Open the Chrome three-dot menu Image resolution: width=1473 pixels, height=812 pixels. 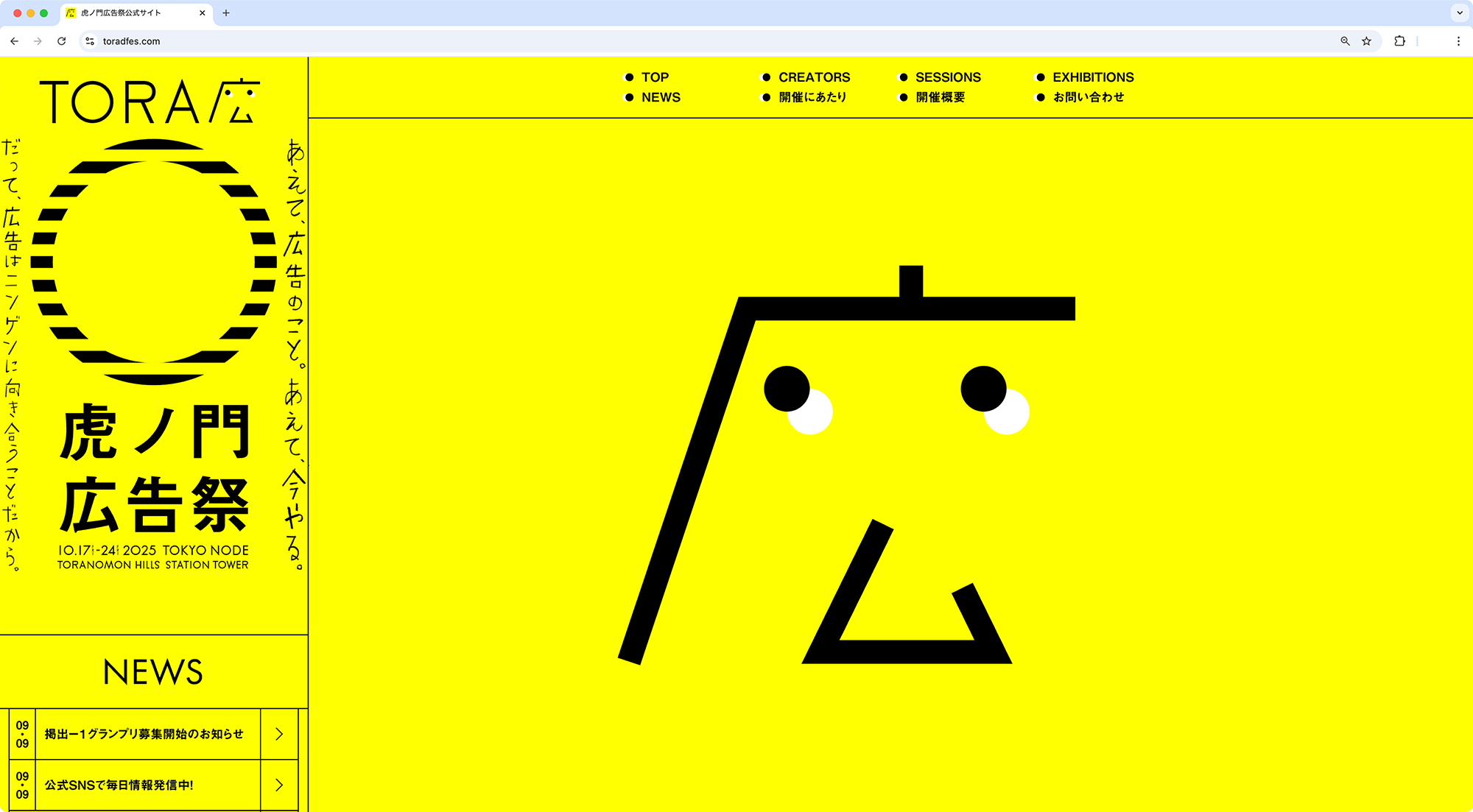click(x=1458, y=41)
